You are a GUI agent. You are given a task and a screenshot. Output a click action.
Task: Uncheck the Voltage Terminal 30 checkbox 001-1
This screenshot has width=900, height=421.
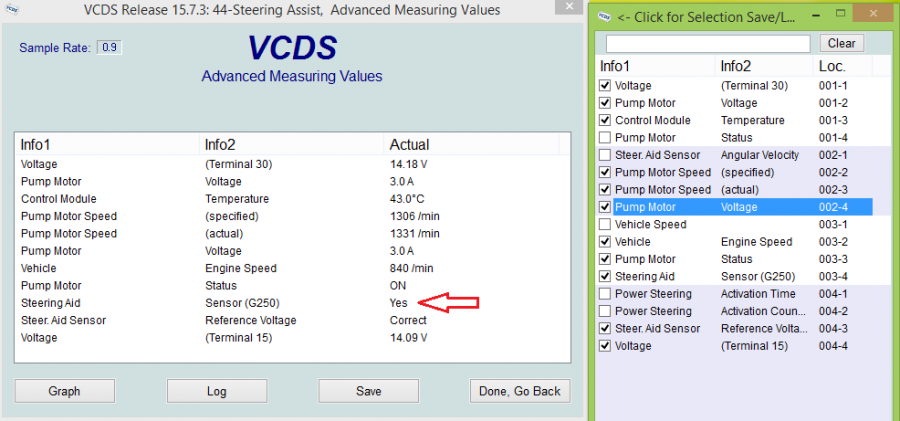click(x=604, y=86)
